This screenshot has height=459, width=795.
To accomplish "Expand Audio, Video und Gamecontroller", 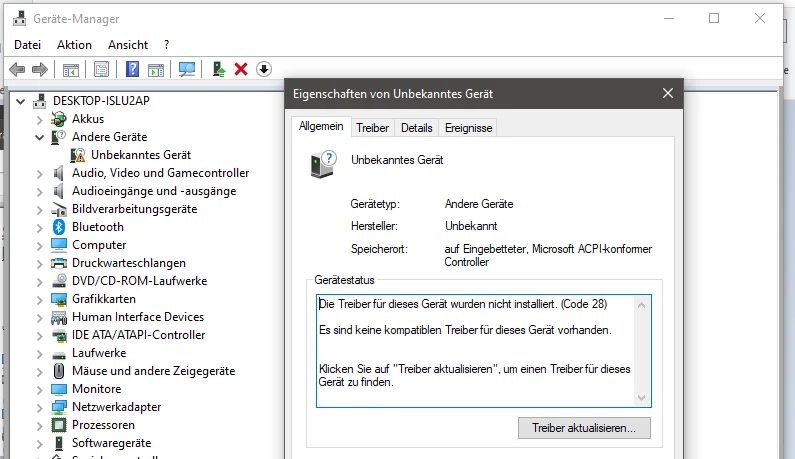I will (x=40, y=173).
